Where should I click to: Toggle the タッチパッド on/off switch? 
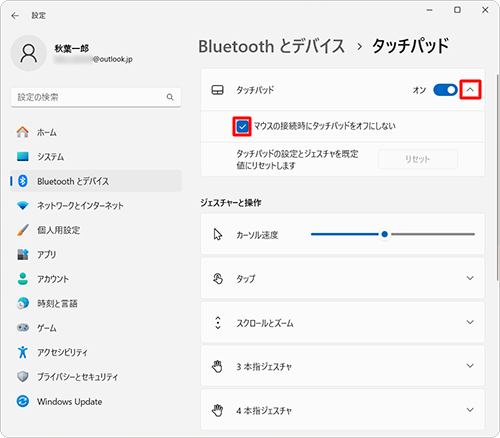coord(445,90)
